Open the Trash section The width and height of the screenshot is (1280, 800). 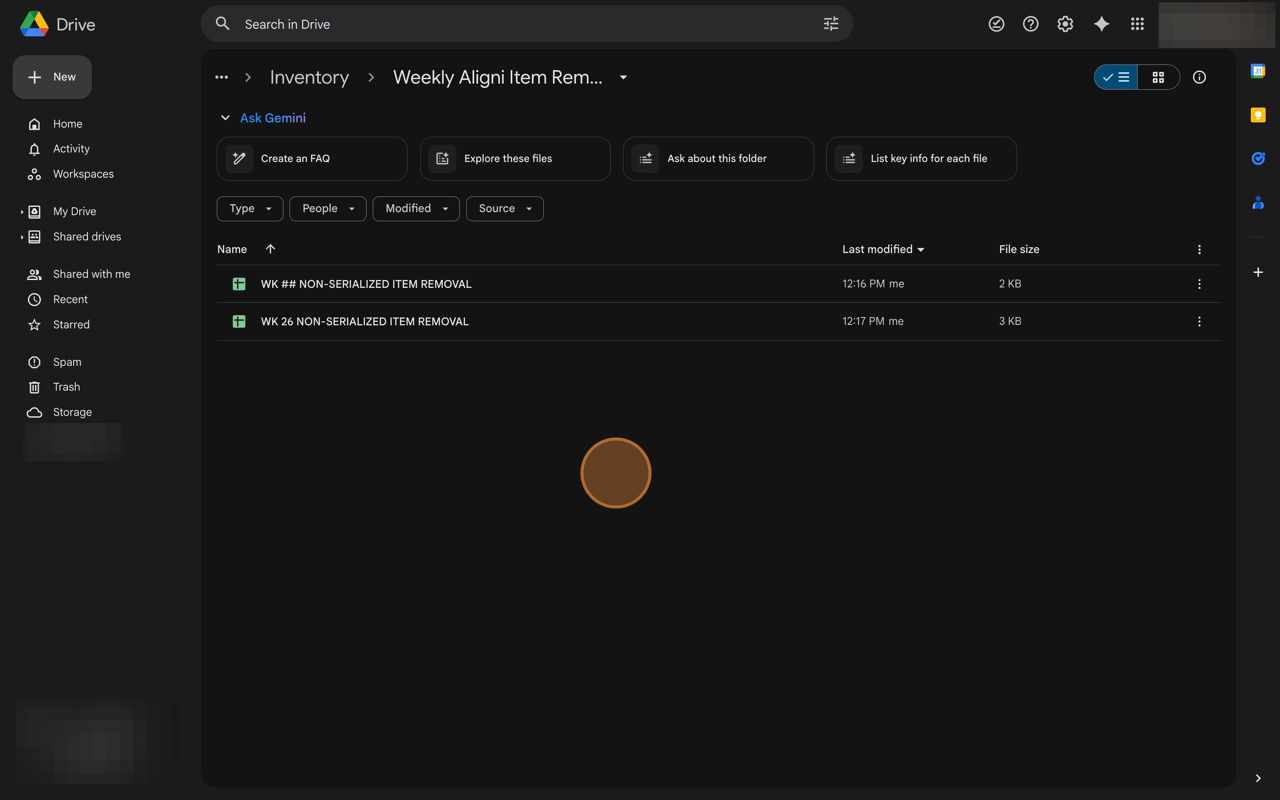[x=66, y=387]
